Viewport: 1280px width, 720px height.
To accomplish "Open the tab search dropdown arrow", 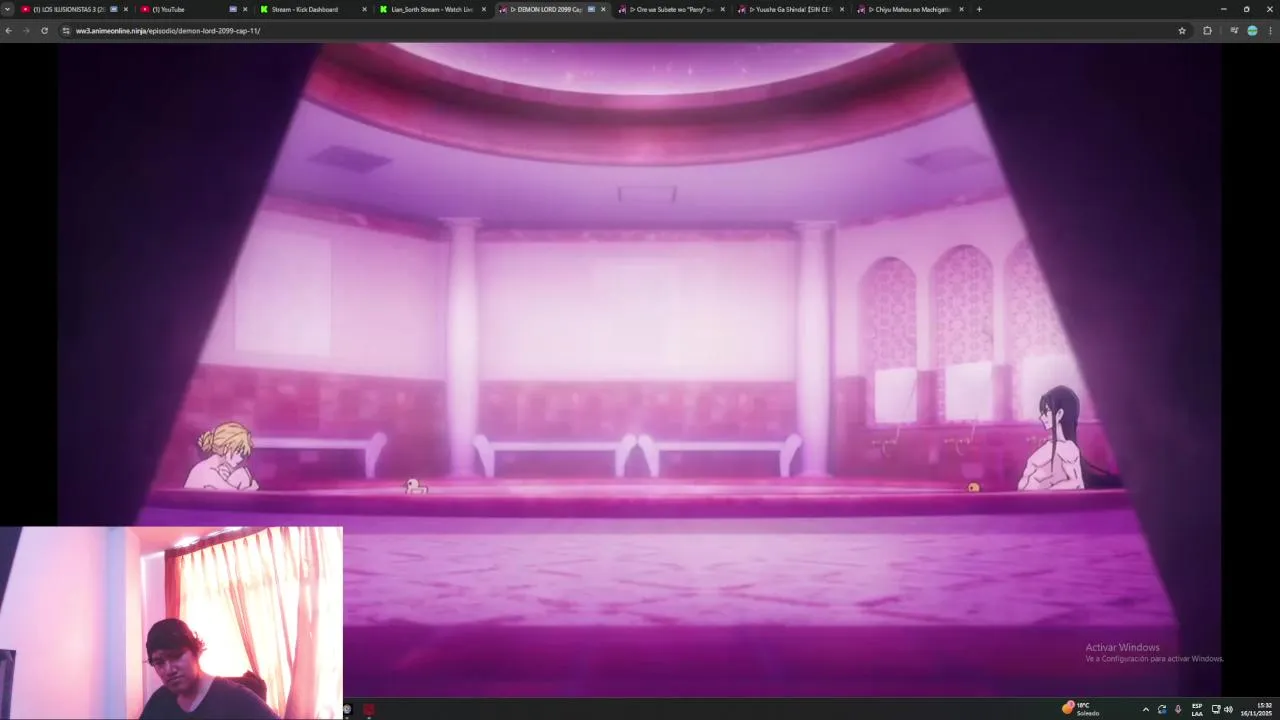I will pos(8,9).
